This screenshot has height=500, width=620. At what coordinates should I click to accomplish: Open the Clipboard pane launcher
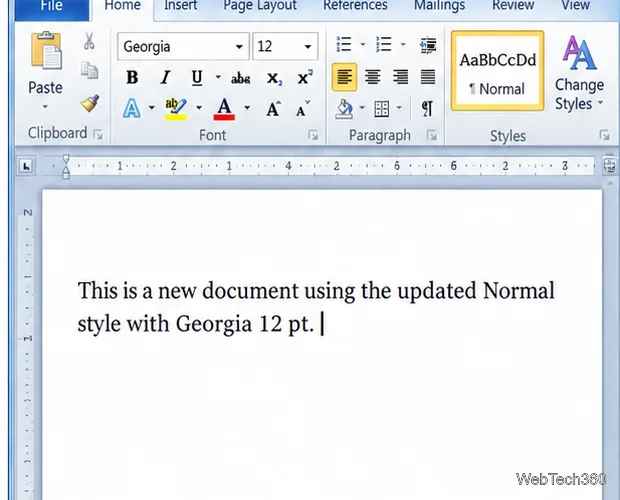(x=98, y=135)
